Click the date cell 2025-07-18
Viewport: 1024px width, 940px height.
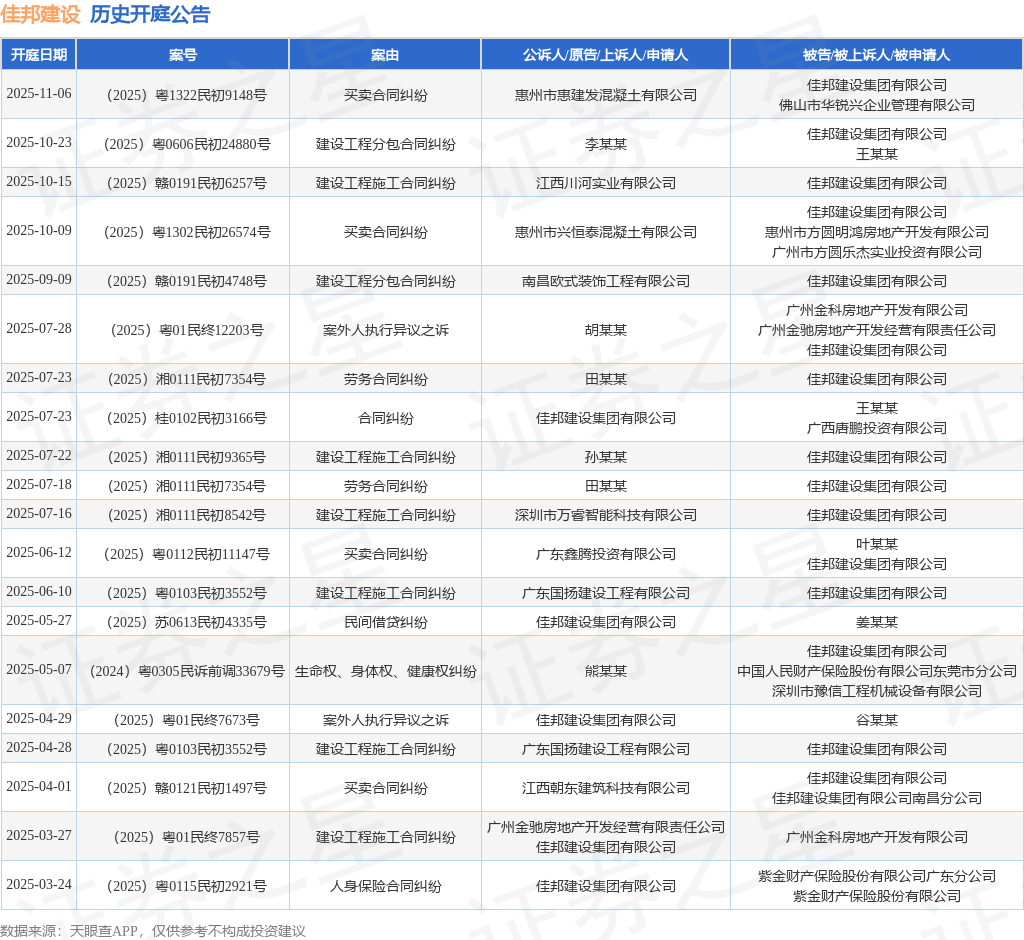(x=39, y=484)
